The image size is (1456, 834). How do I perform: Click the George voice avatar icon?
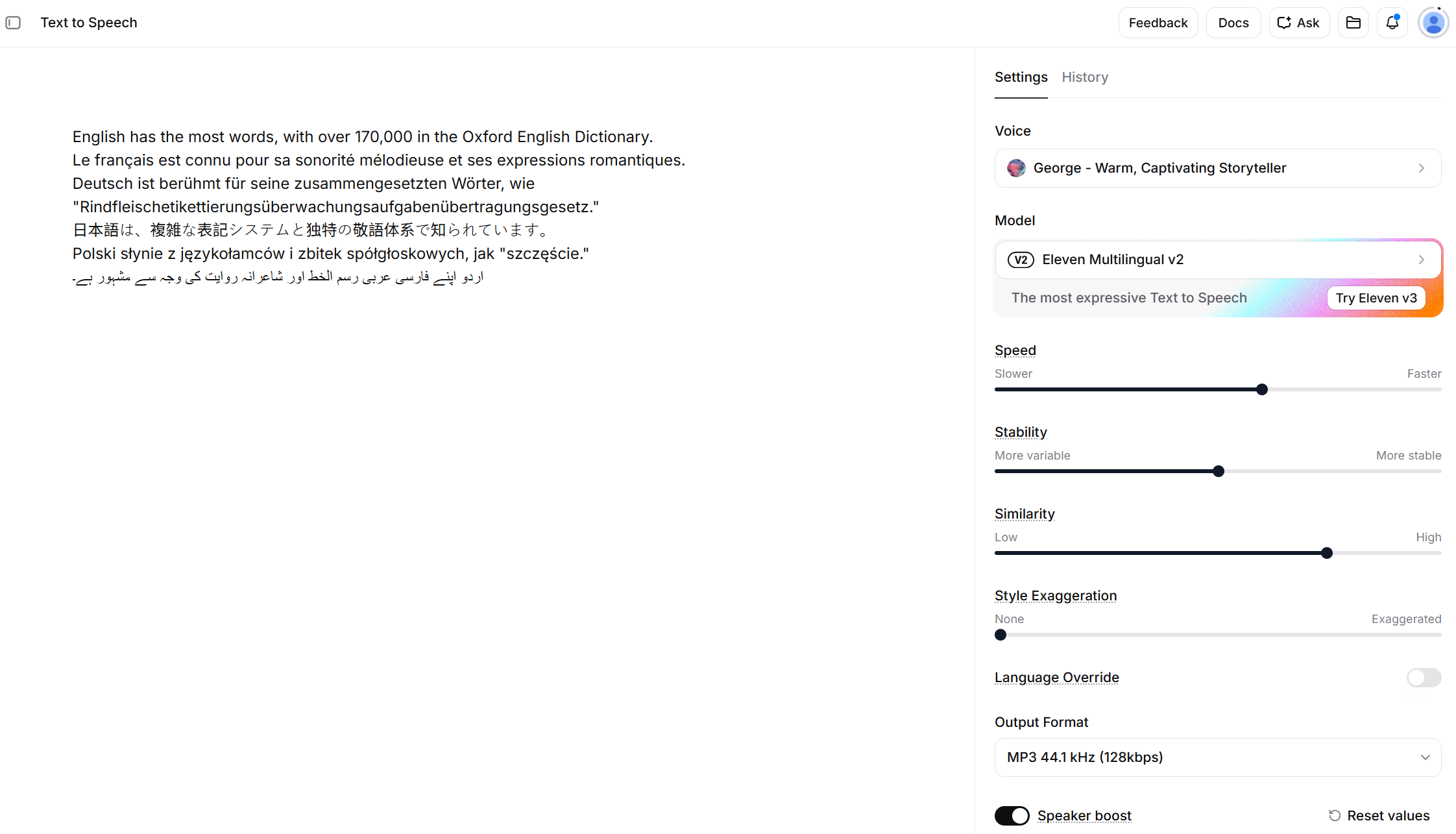[1016, 168]
